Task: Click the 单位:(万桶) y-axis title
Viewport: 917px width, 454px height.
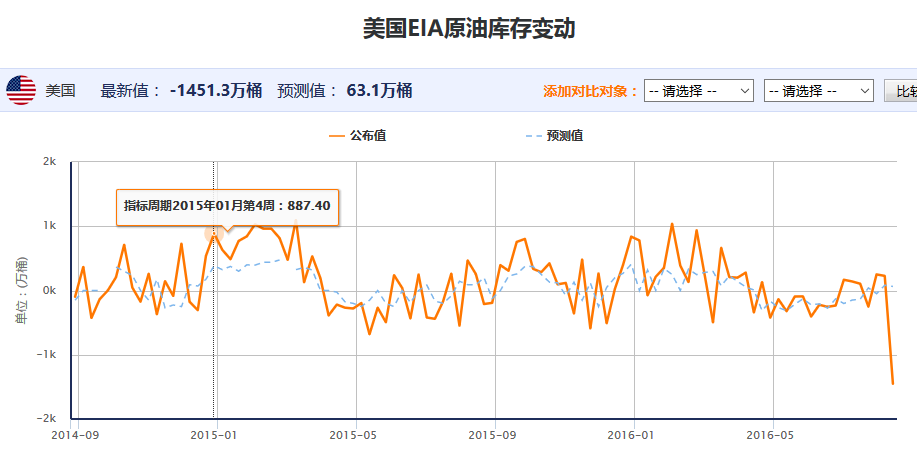Action: click(x=21, y=290)
